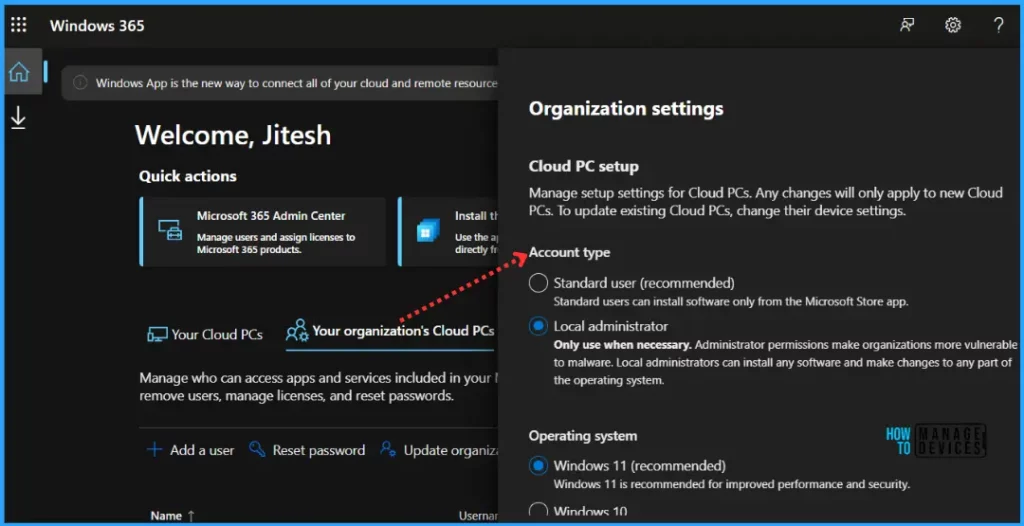Image resolution: width=1024 pixels, height=526 pixels.
Task: Click the Organization settings heading
Action: pos(626,108)
